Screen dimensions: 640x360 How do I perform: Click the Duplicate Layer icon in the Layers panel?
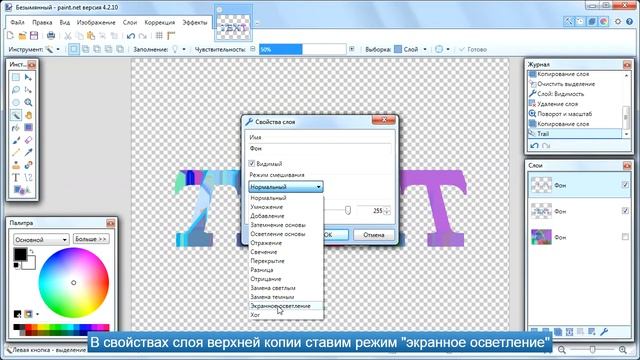[558, 332]
